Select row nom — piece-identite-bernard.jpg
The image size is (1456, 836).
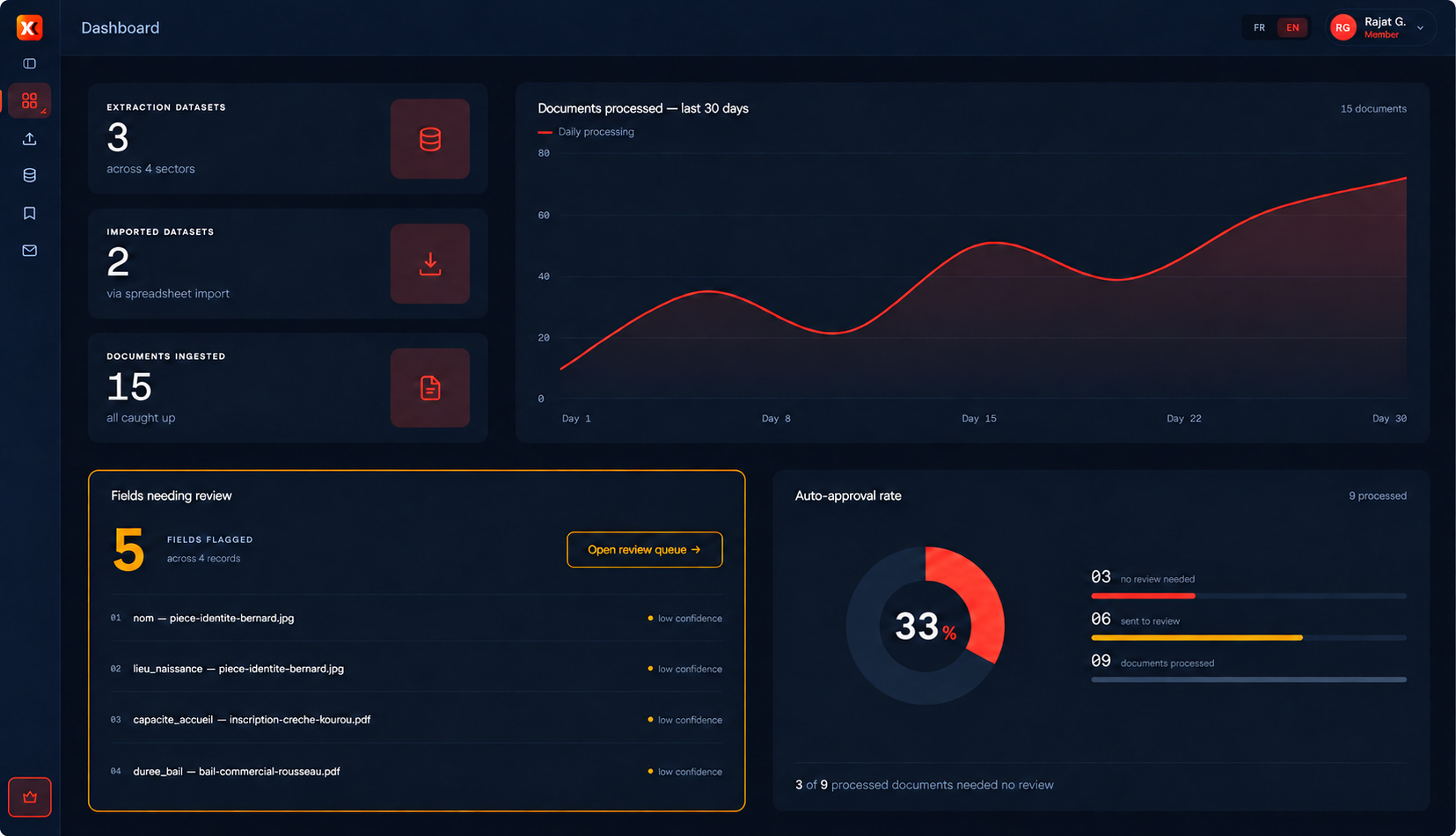(x=416, y=619)
